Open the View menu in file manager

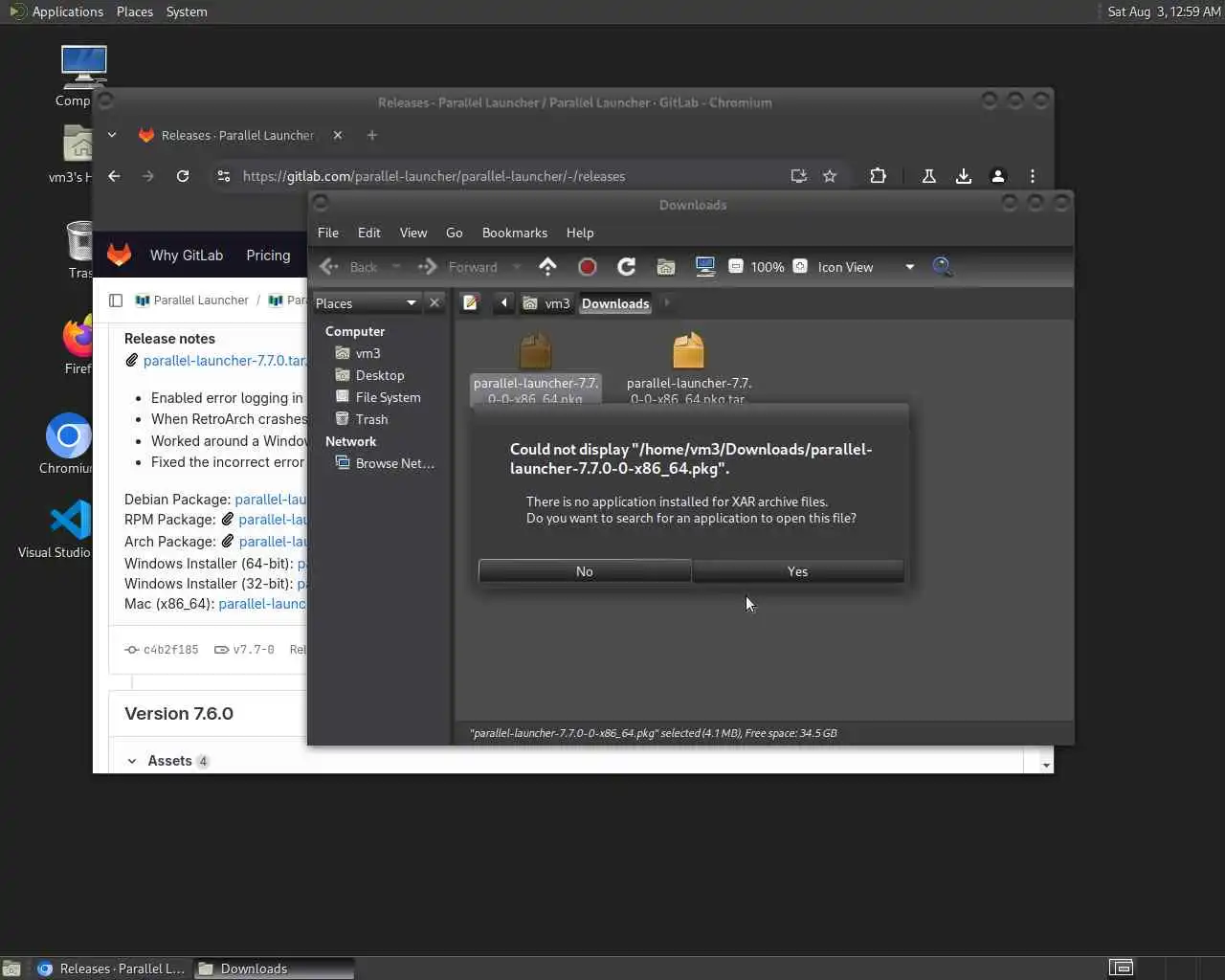click(x=413, y=233)
